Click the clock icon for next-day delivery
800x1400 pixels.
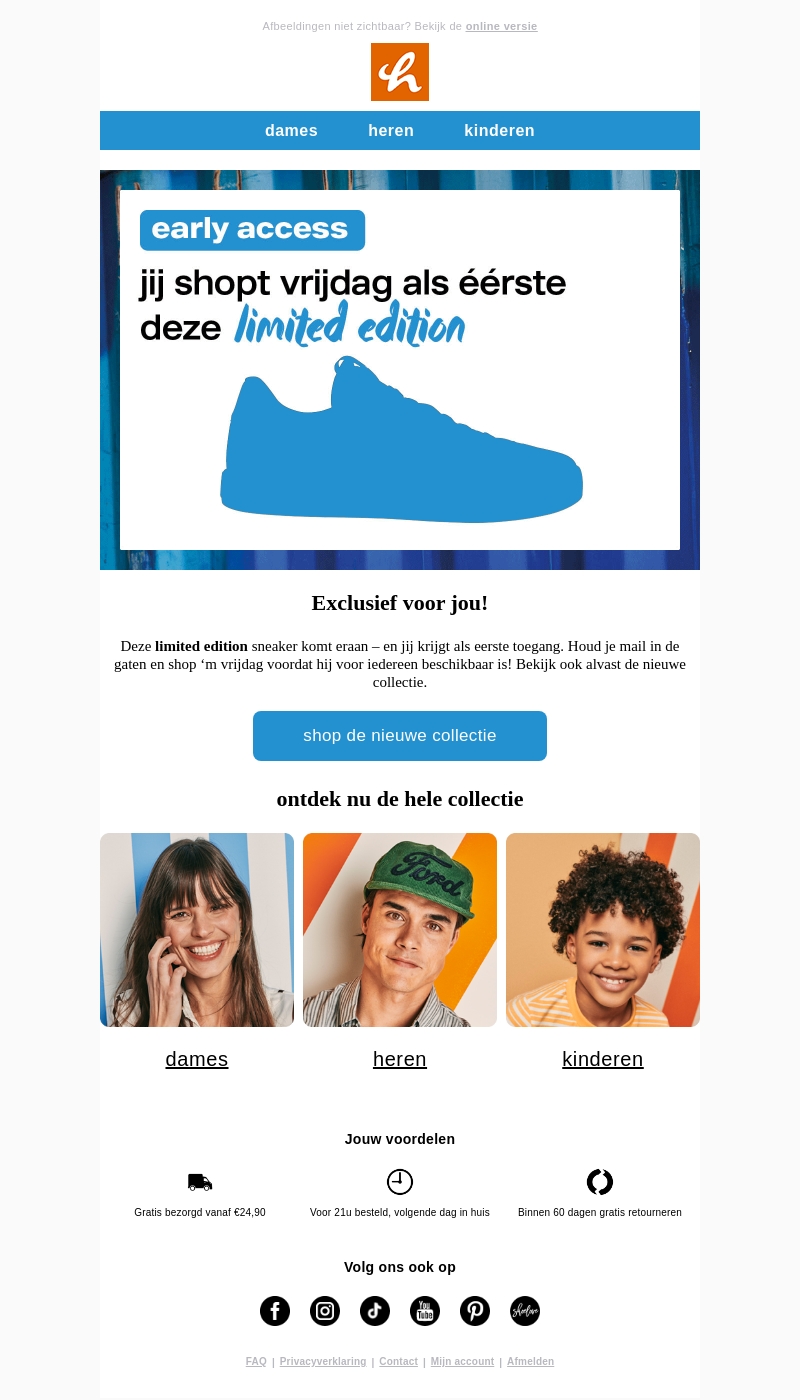[400, 1182]
